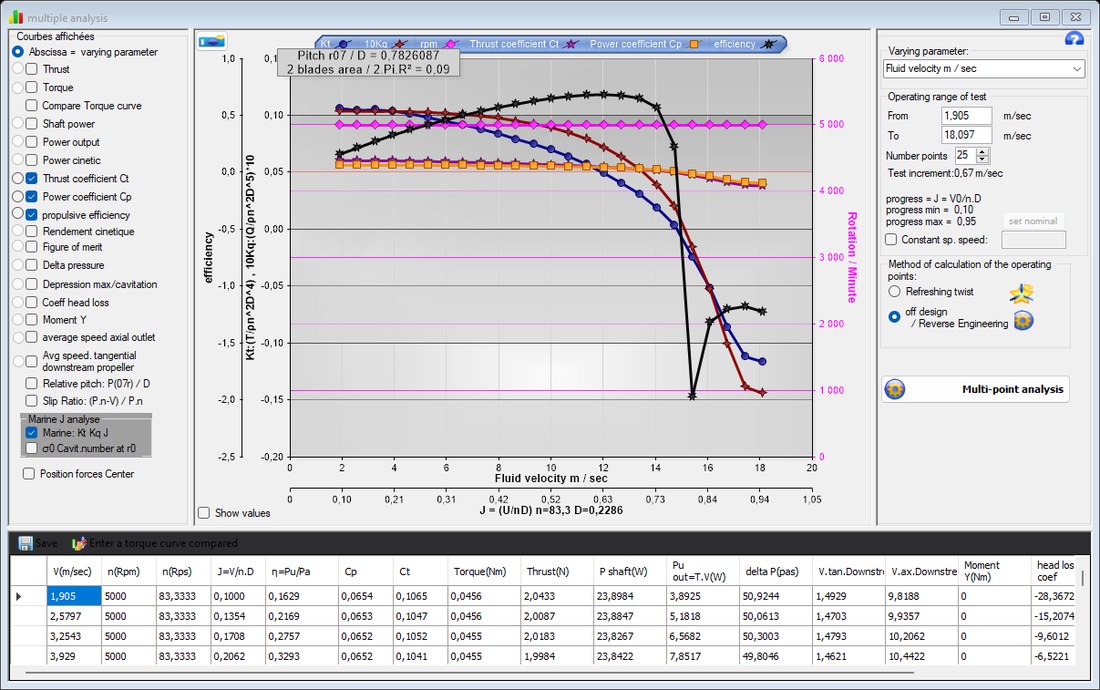The width and height of the screenshot is (1100, 690).
Task: Choose the Refreshing twist calculation method
Action: pyautogui.click(x=894, y=291)
